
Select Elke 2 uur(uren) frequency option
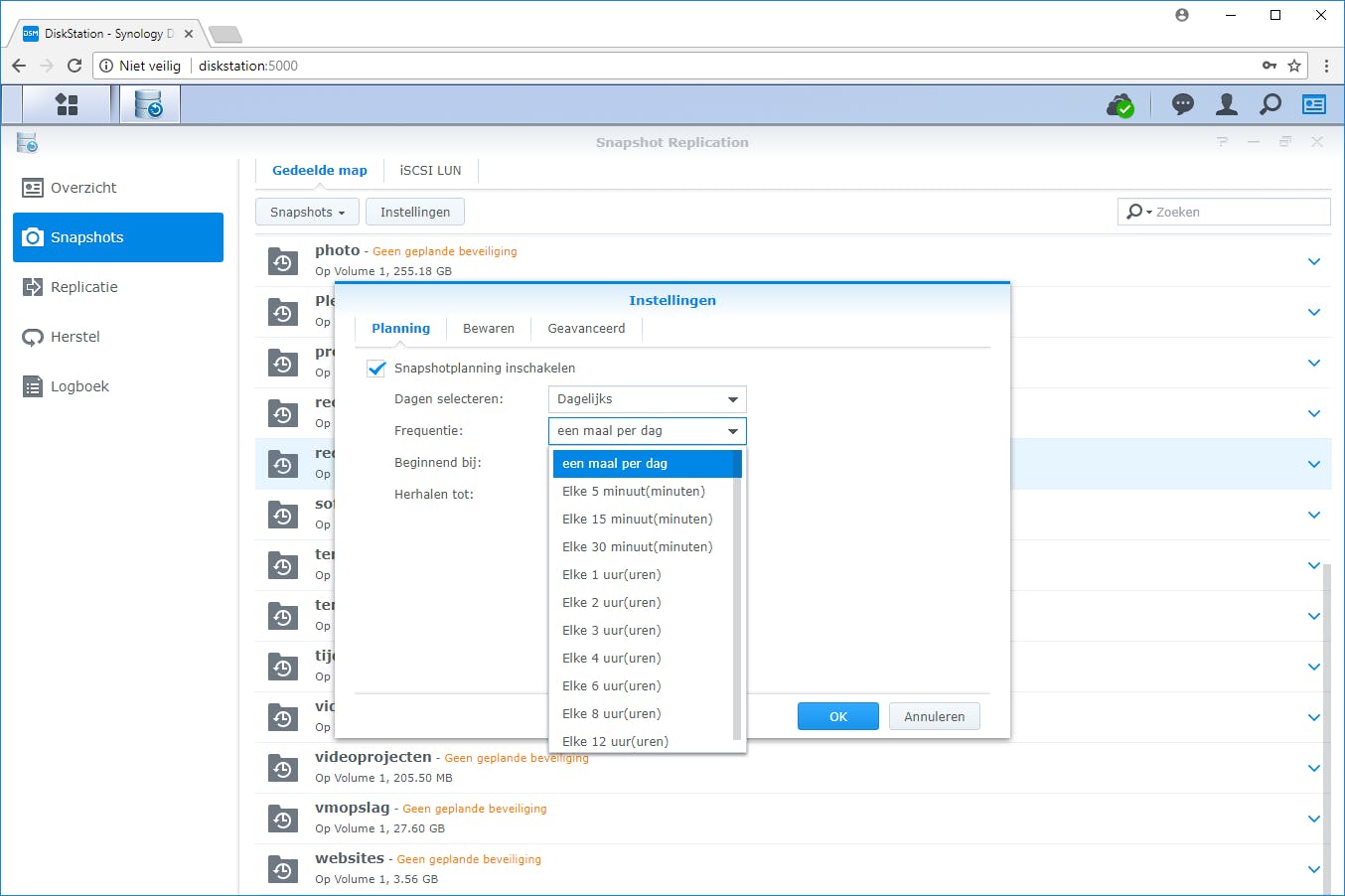(611, 603)
